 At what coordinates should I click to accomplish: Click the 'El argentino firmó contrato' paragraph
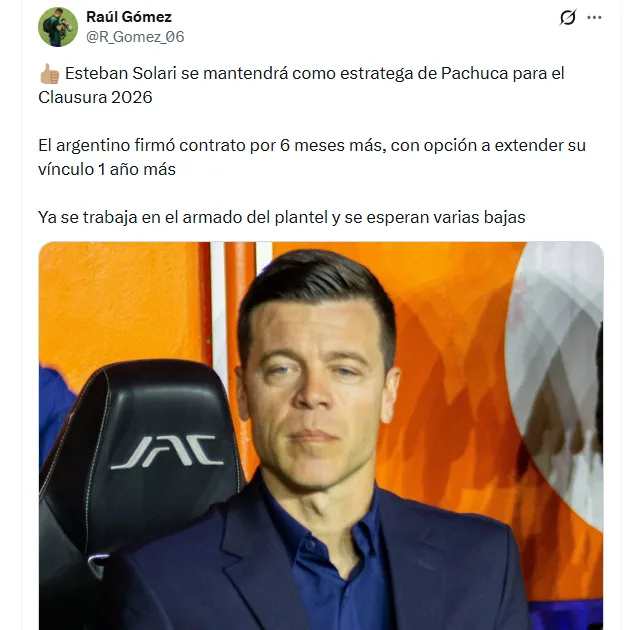click(x=312, y=157)
